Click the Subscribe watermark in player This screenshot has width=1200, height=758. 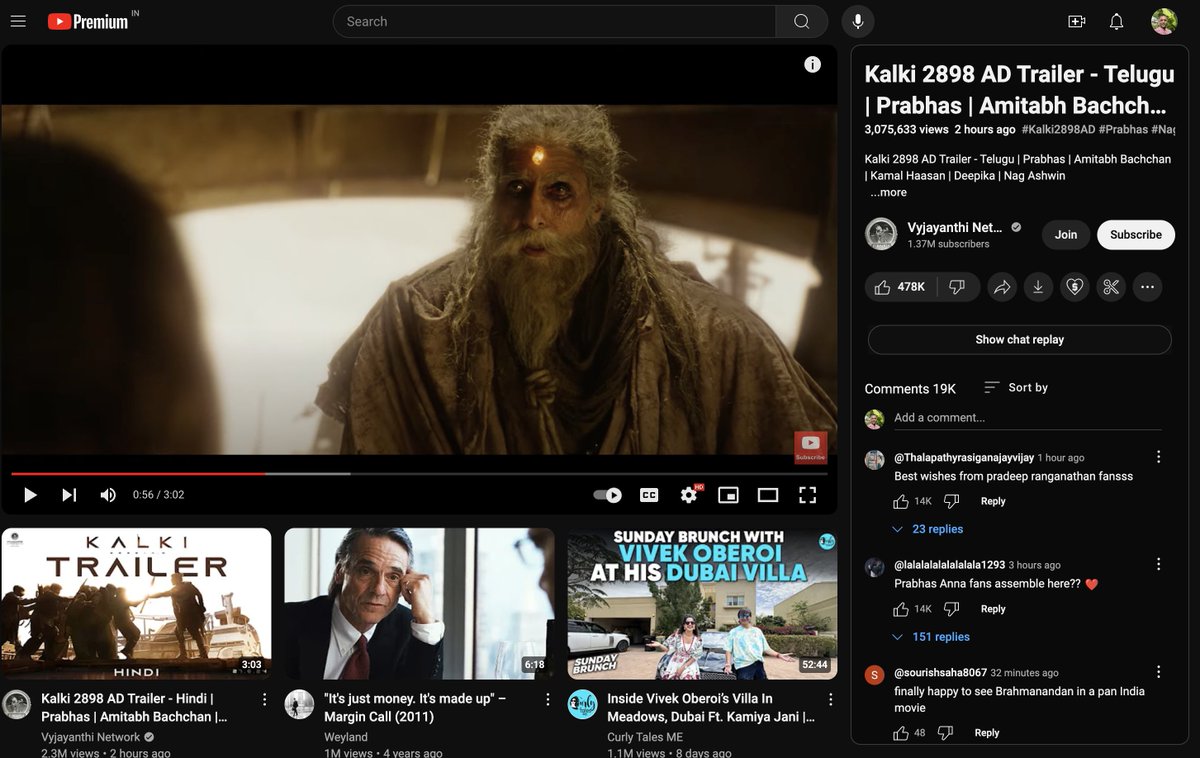point(810,447)
